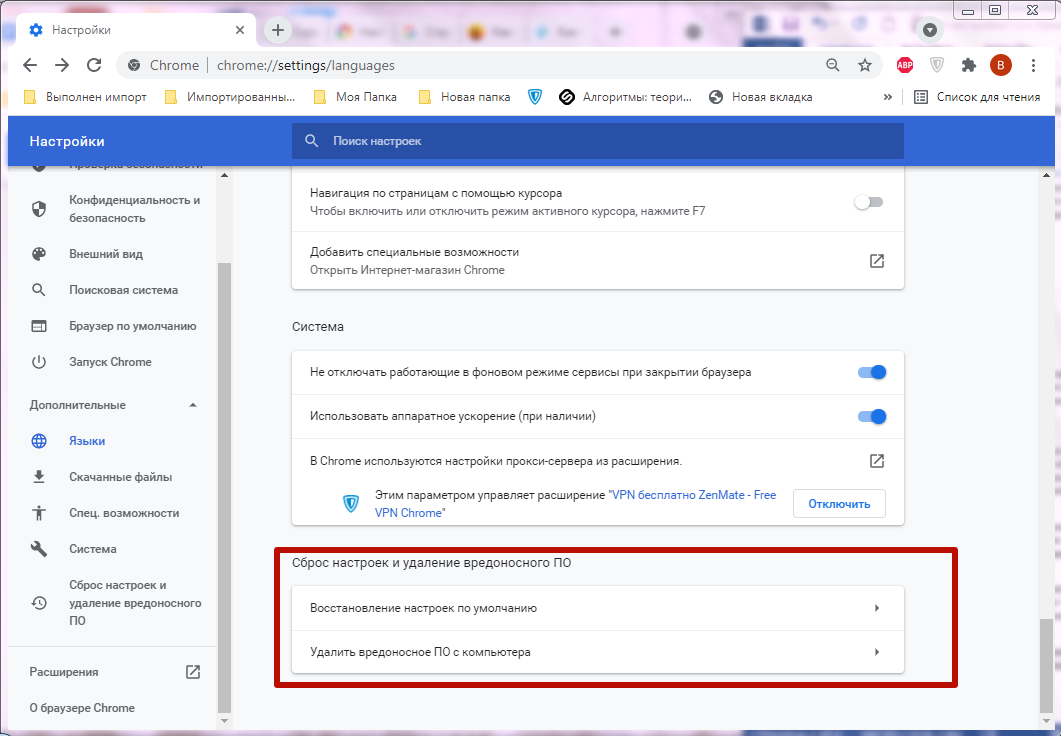Select Скачанные файлы in the sidebar
This screenshot has height=736, width=1061.
pos(120,477)
